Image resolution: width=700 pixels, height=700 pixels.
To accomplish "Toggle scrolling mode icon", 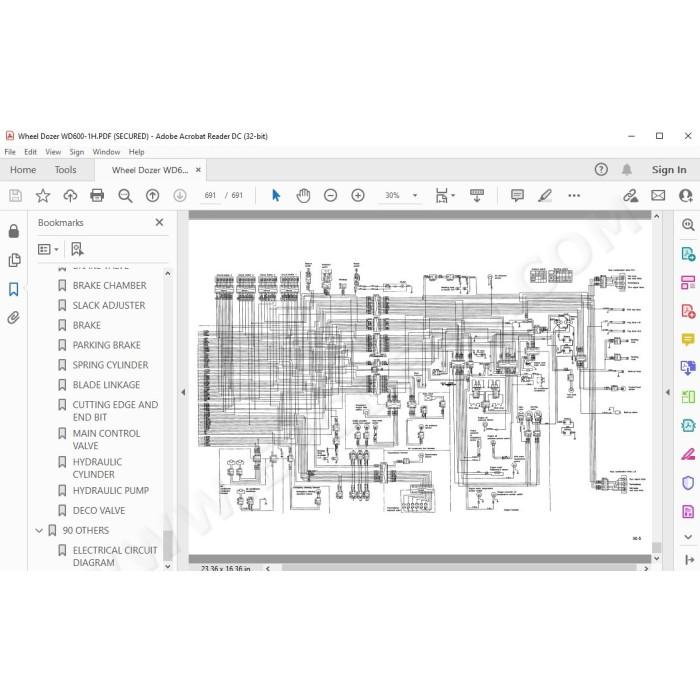I will (x=477, y=196).
